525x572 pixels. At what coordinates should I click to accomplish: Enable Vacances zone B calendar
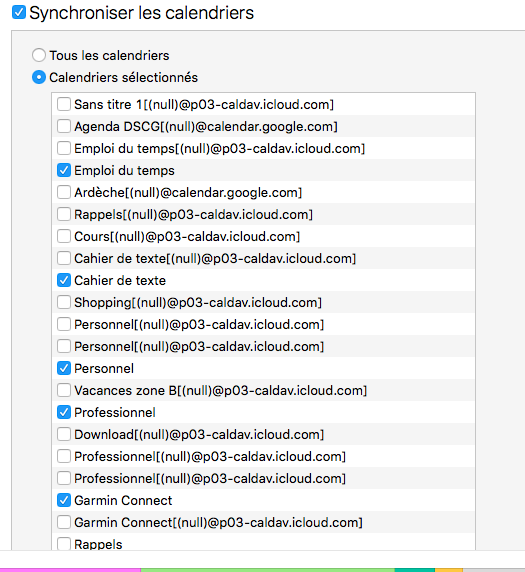coord(64,390)
